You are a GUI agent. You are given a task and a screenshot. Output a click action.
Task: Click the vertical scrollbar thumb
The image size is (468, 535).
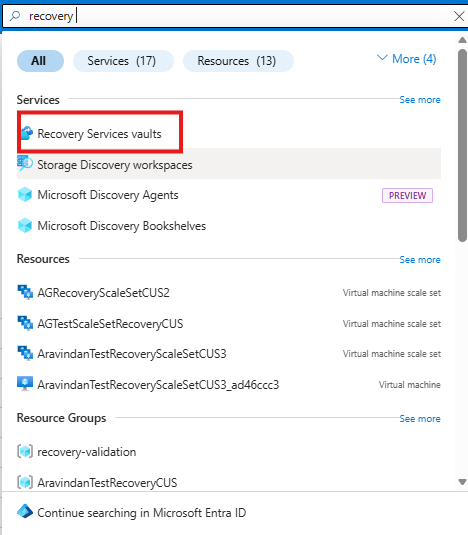tap(463, 145)
